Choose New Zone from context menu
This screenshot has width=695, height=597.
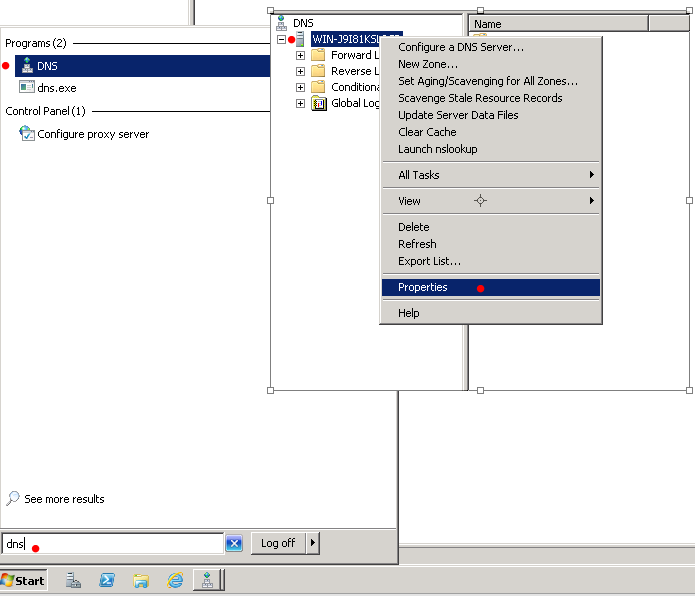click(491, 64)
